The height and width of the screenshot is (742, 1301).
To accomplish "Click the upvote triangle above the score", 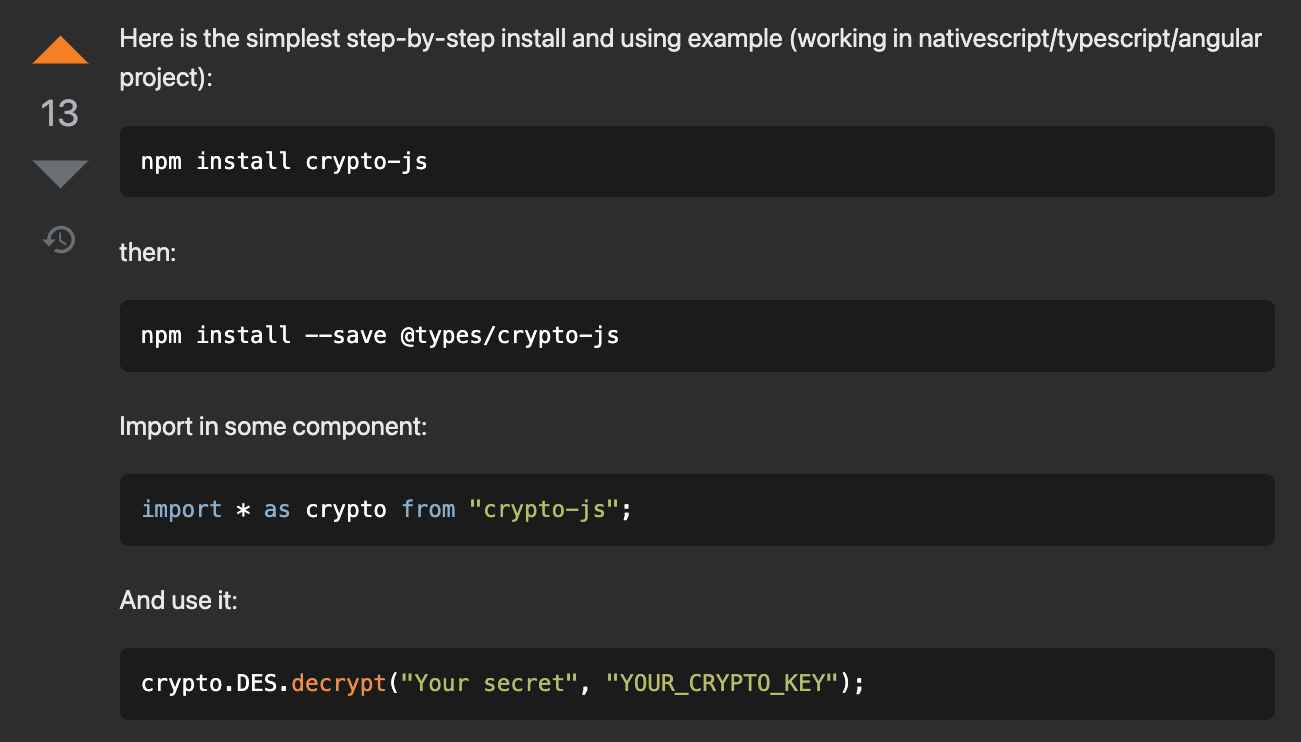I will (59, 47).
